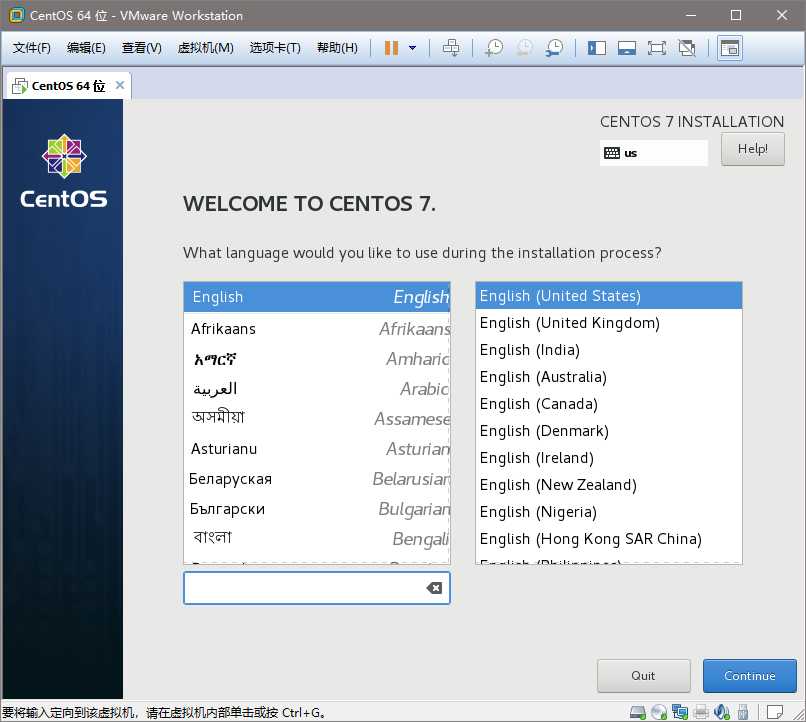Select Belarusian in the language list
Image resolution: width=806 pixels, height=722 pixels.
[x=317, y=479]
